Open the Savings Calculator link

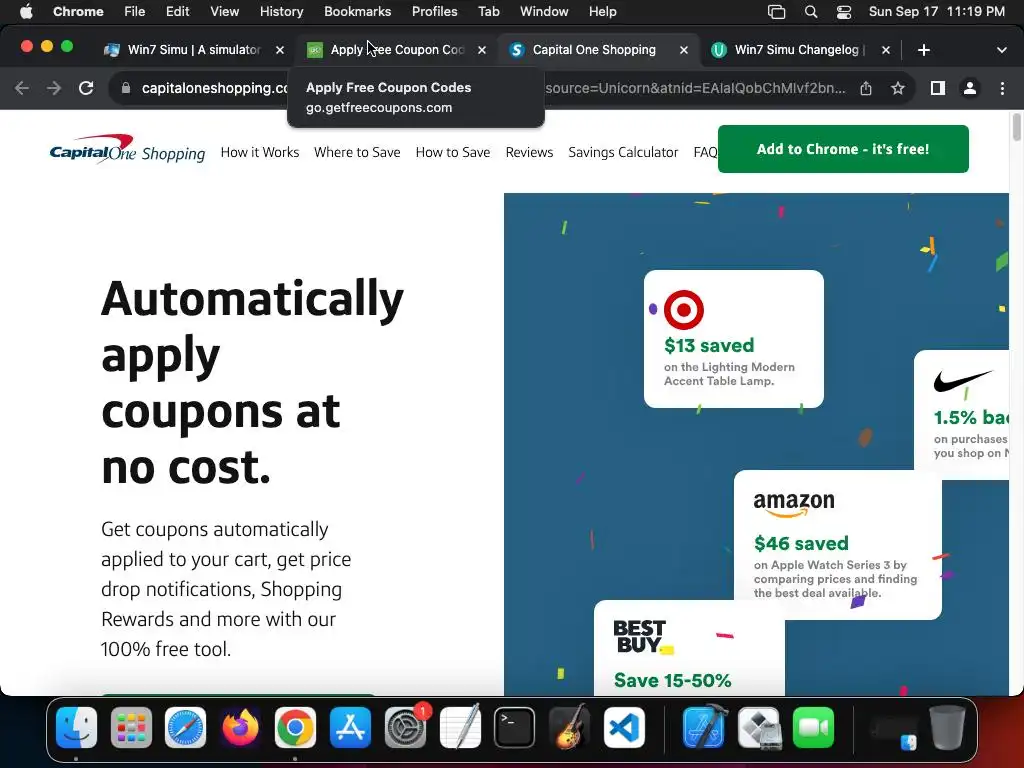[x=623, y=152]
